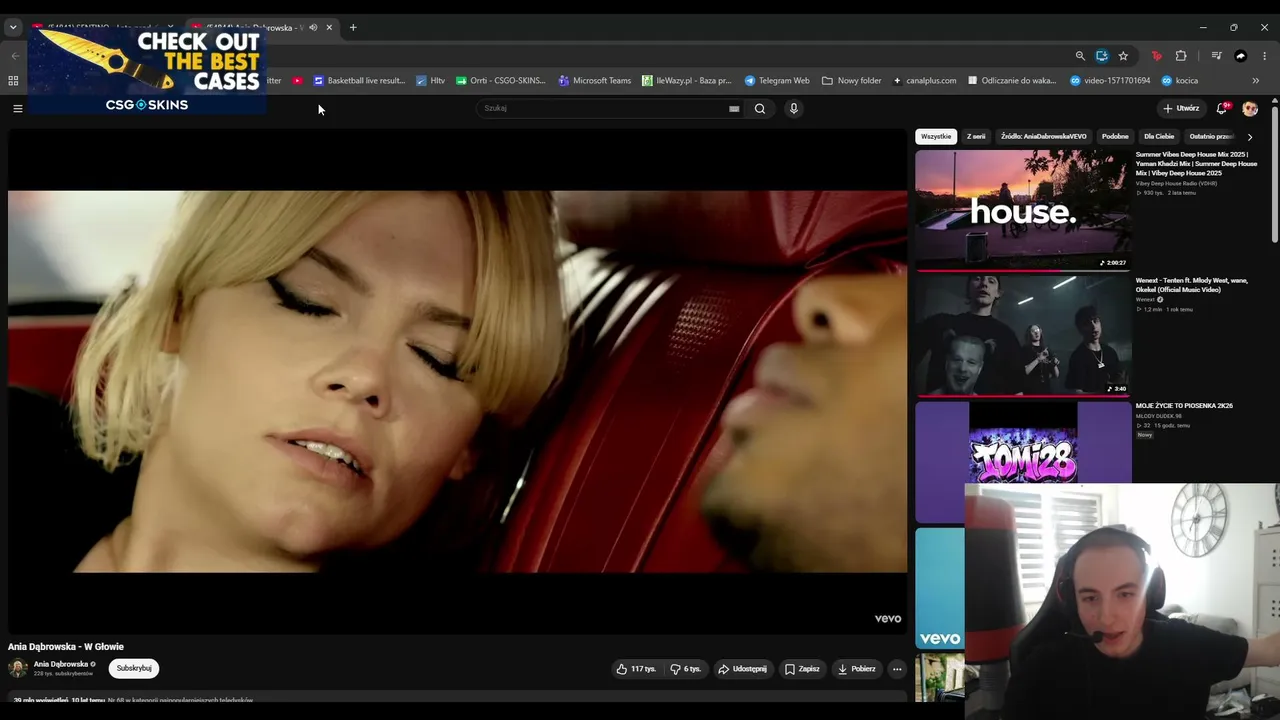Click the zoom magnifier in address bar
Screen dimensions: 1280x720
click(x=1080, y=56)
